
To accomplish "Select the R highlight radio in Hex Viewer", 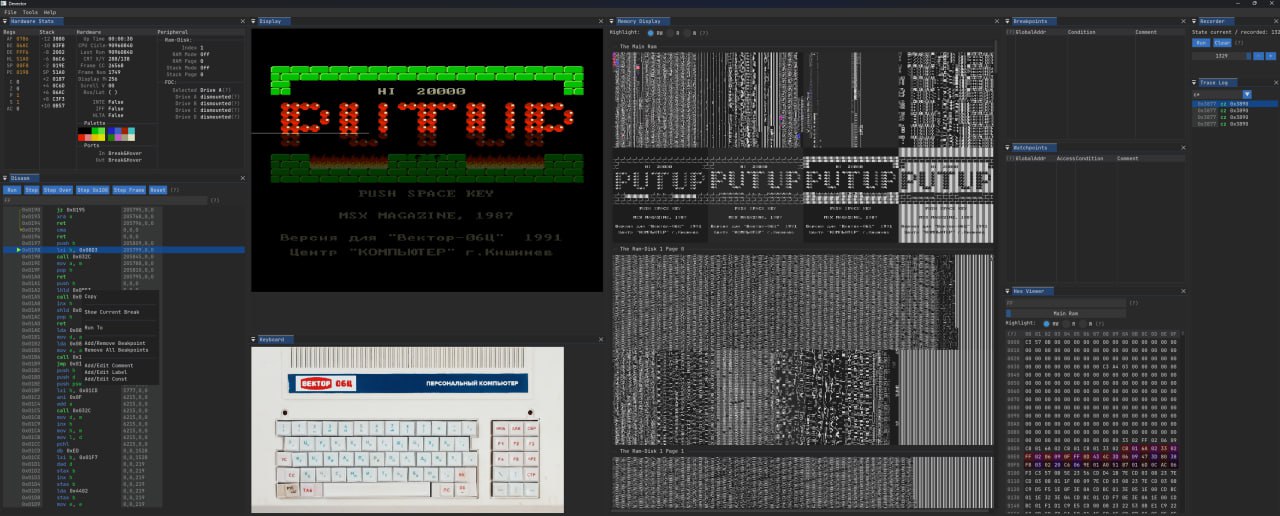I will point(1068,323).
